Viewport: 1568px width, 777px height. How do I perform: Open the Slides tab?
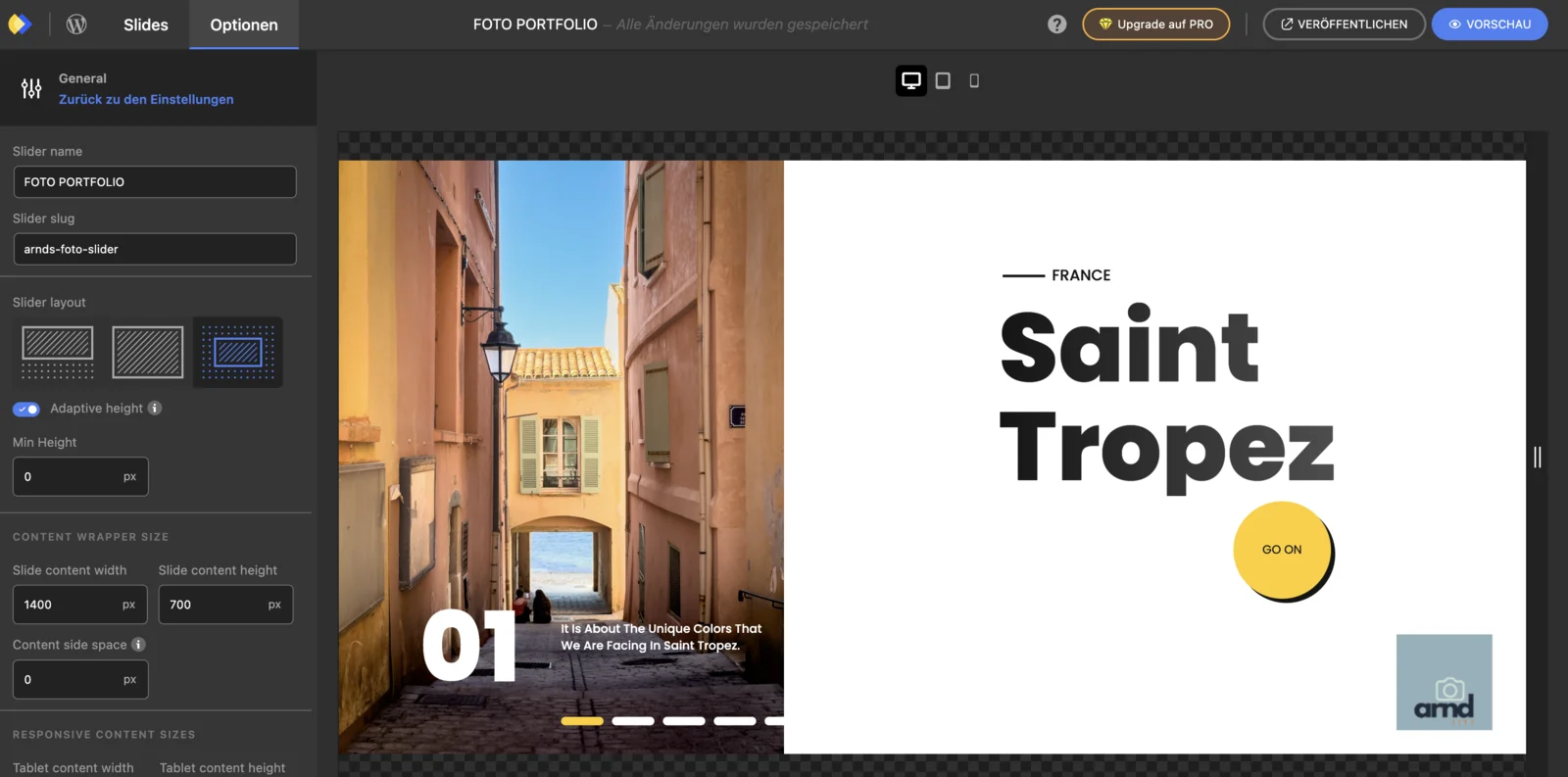(146, 24)
